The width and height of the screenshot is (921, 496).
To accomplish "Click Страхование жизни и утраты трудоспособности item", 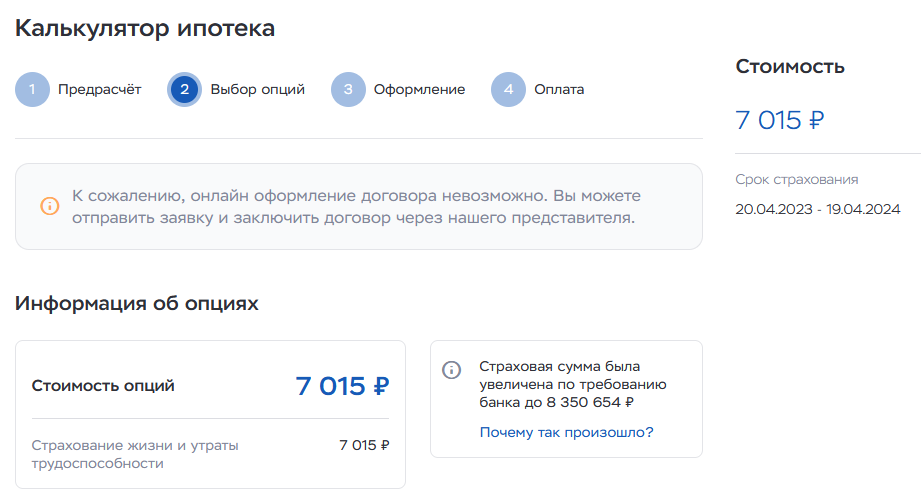I will 135,454.
